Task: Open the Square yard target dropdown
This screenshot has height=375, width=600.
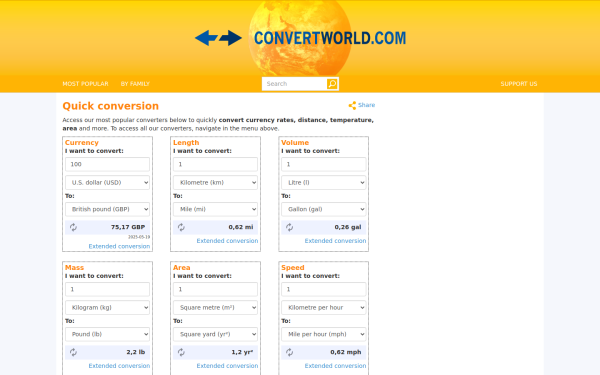Action: coord(215,334)
